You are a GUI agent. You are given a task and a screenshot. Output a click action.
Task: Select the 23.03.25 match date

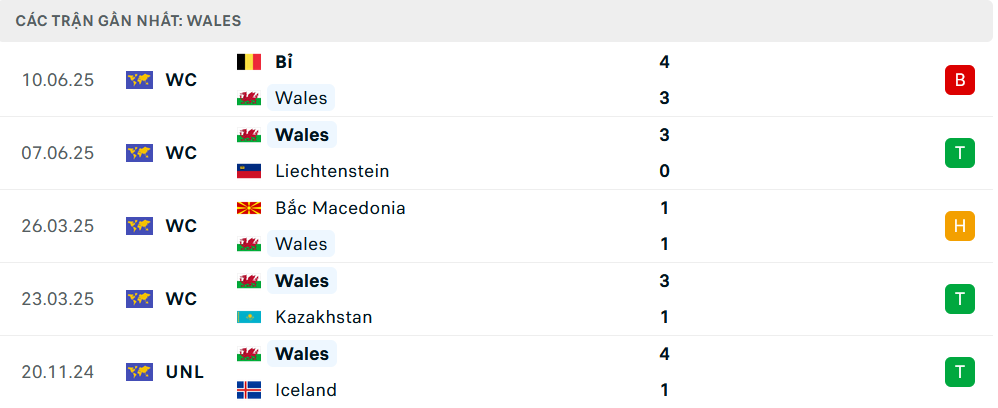58,299
